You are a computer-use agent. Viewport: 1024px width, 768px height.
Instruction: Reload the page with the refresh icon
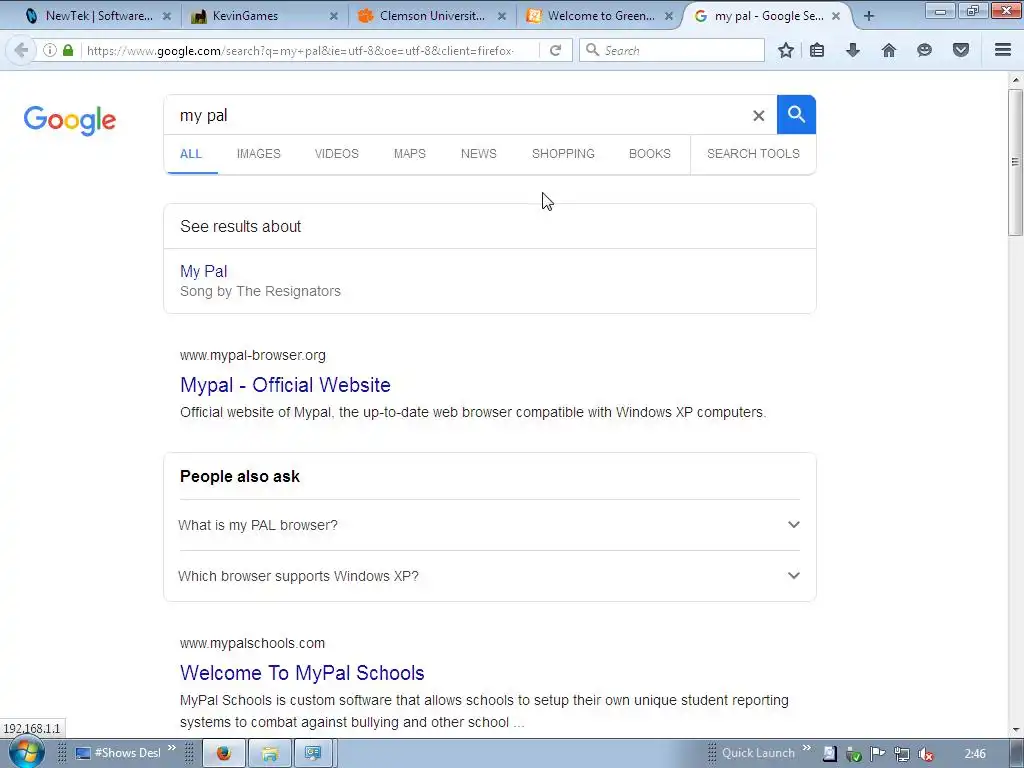[555, 50]
